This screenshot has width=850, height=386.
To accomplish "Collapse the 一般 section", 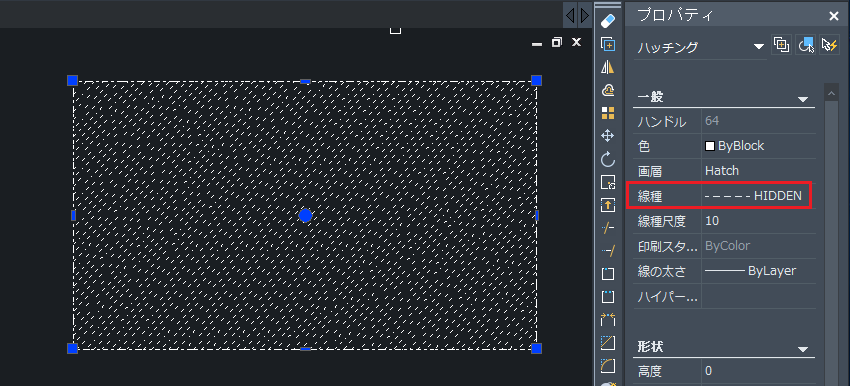I will click(803, 99).
